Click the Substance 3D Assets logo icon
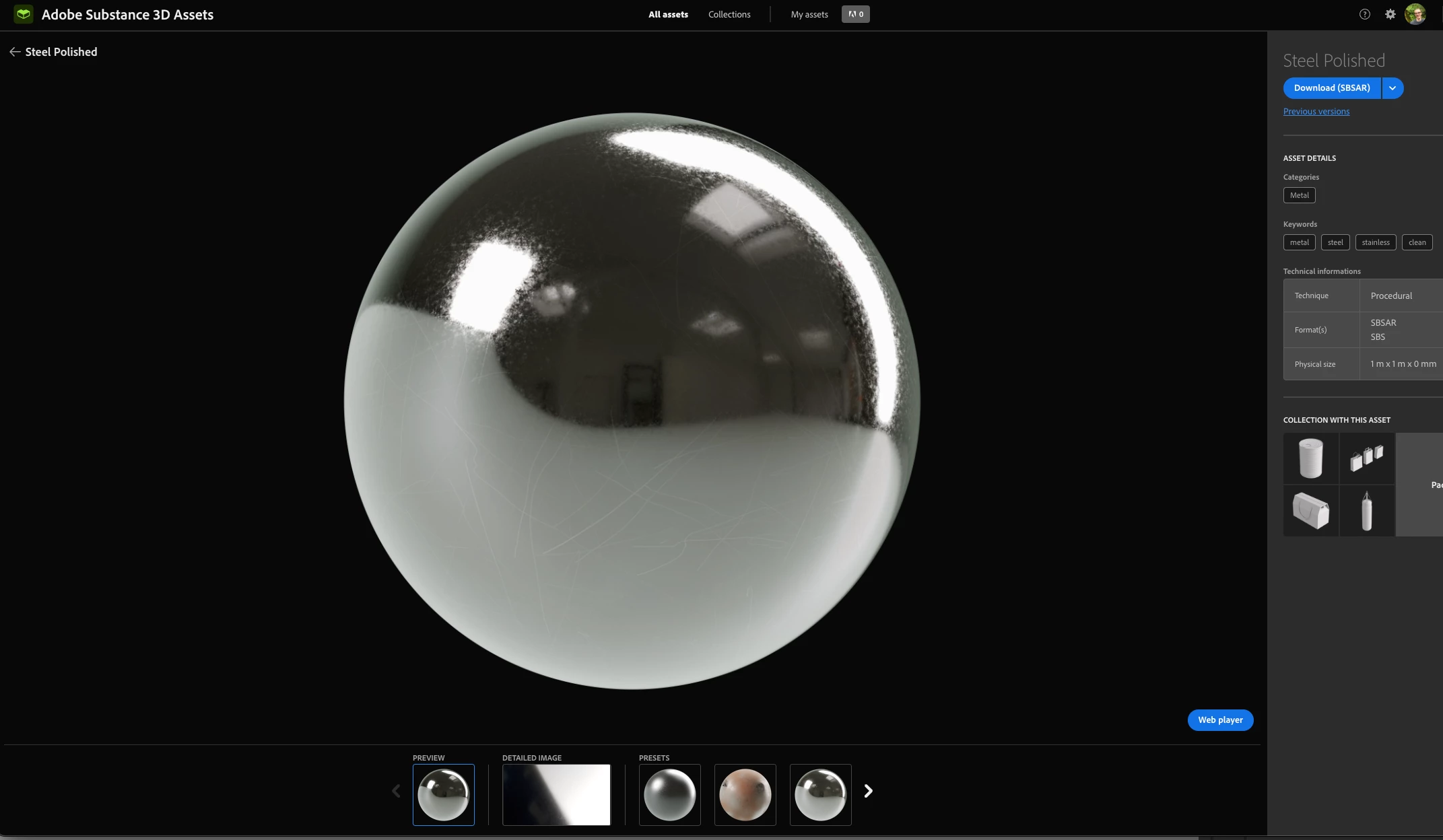 coord(24,14)
